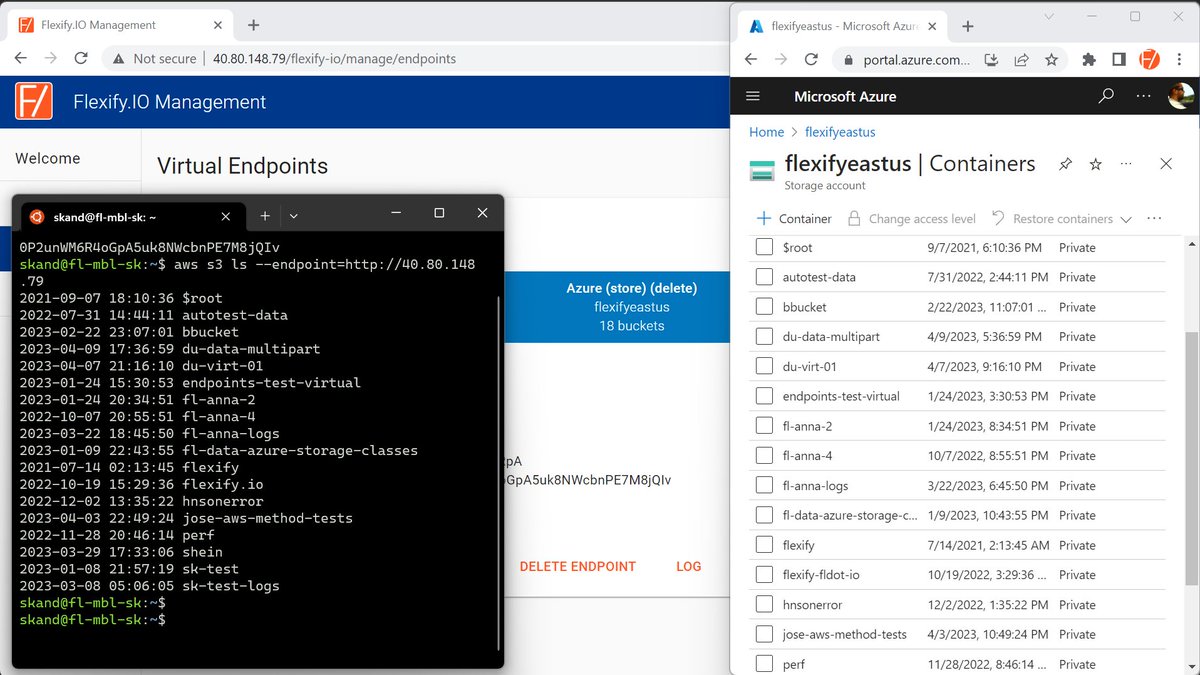The width and height of the screenshot is (1200, 675).
Task: Select the flexifyeastus Azure browser tab
Action: point(845,26)
